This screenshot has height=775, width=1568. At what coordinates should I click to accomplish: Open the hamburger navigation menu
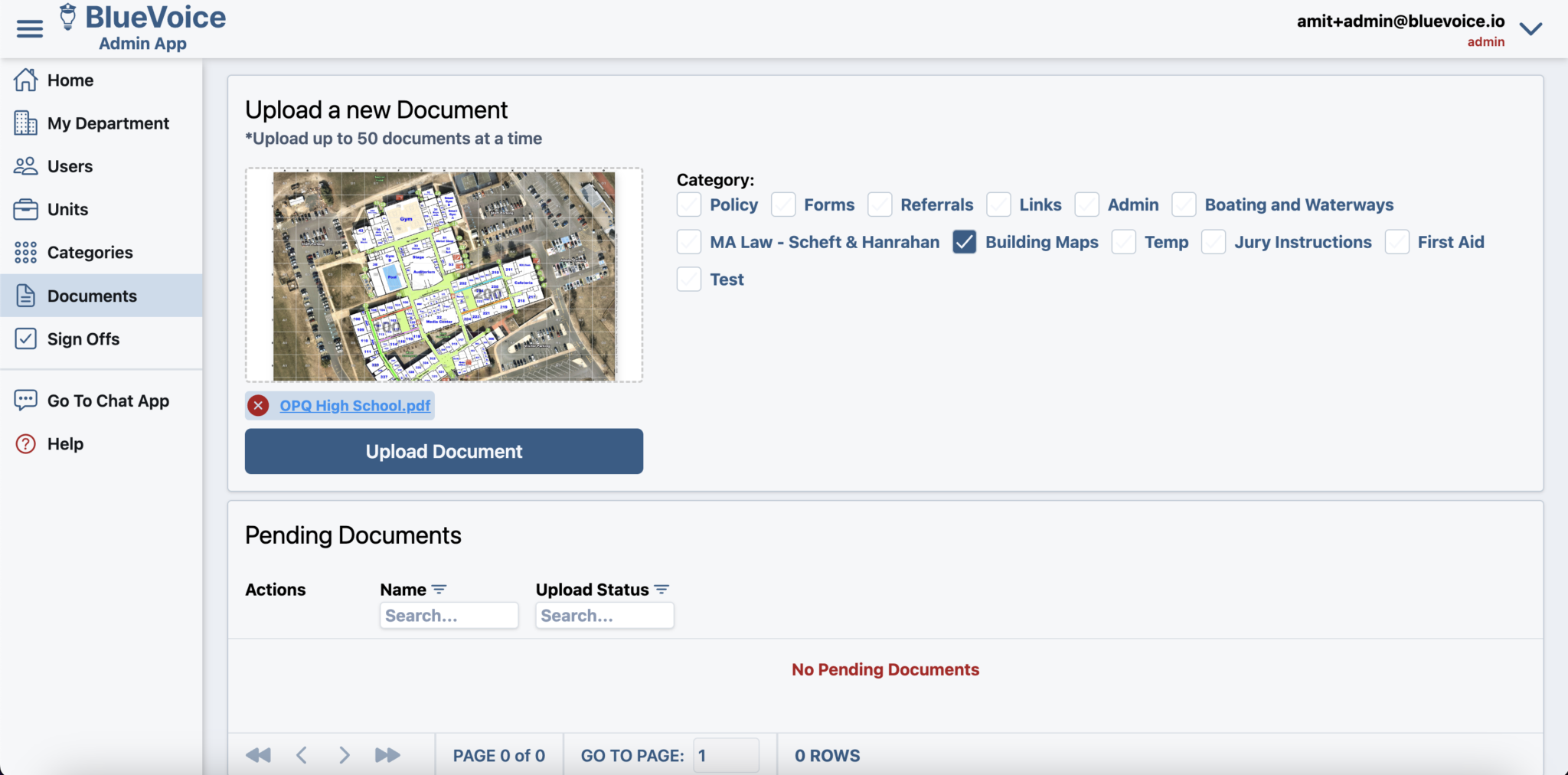pyautogui.click(x=30, y=29)
